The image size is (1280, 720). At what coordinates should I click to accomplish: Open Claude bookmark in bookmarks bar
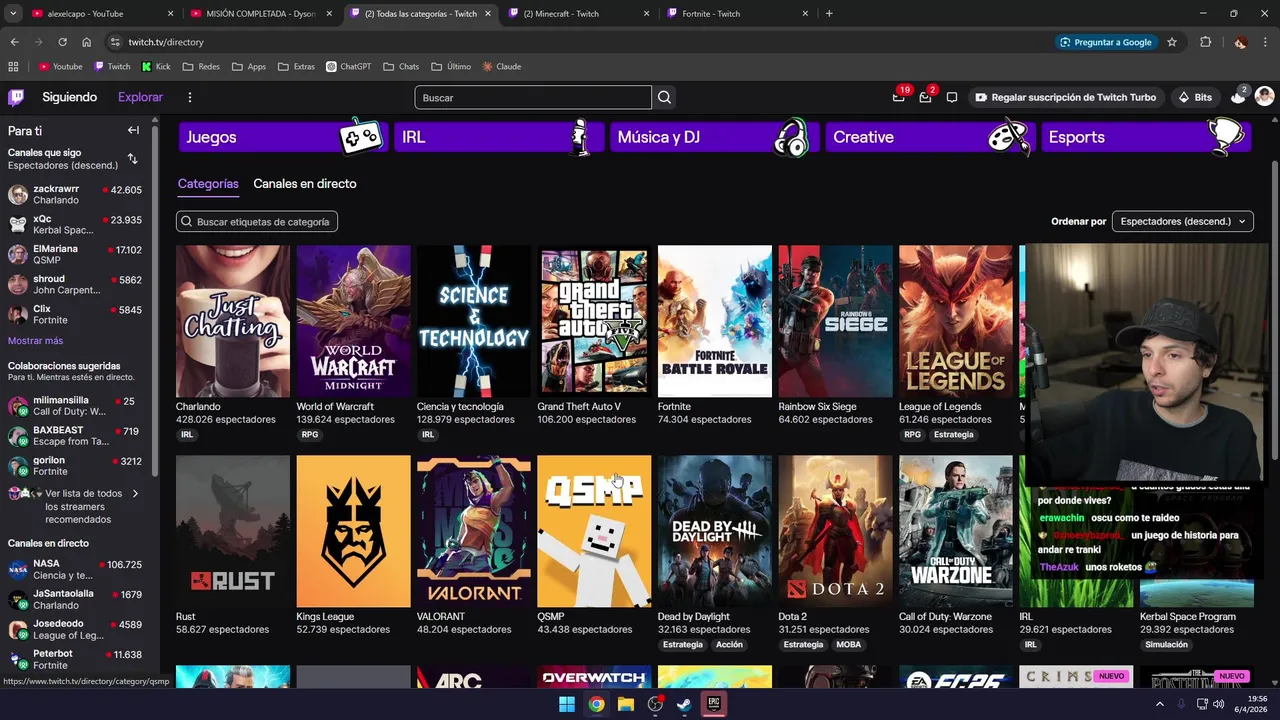coord(502,67)
